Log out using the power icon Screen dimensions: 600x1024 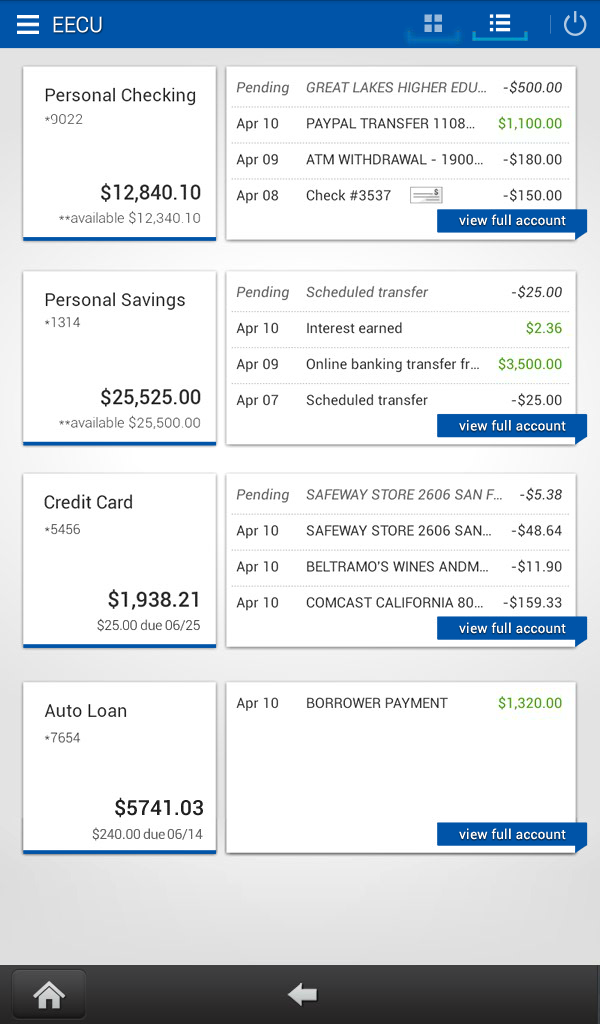pyautogui.click(x=575, y=23)
